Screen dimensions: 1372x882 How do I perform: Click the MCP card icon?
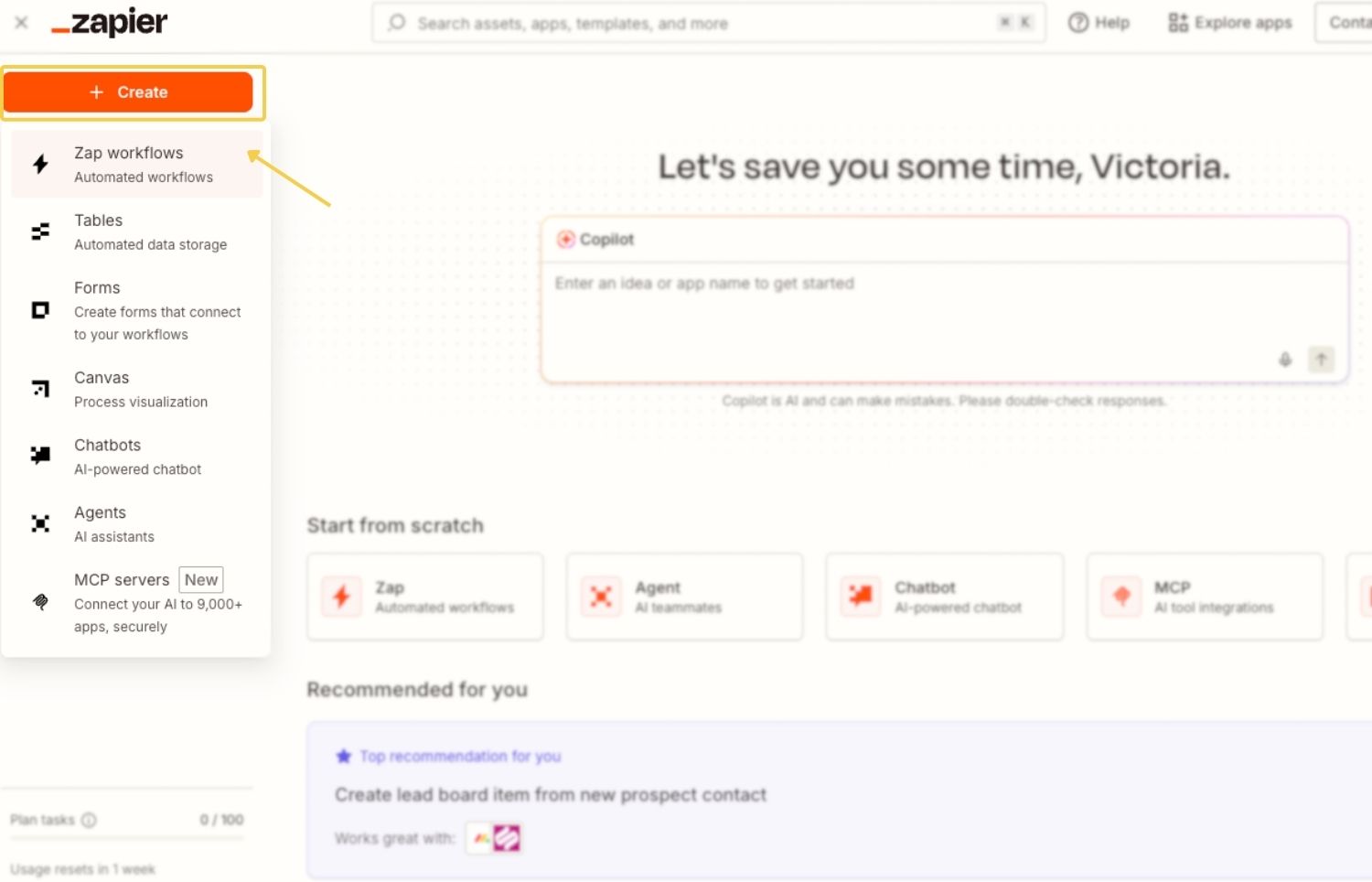click(1120, 597)
